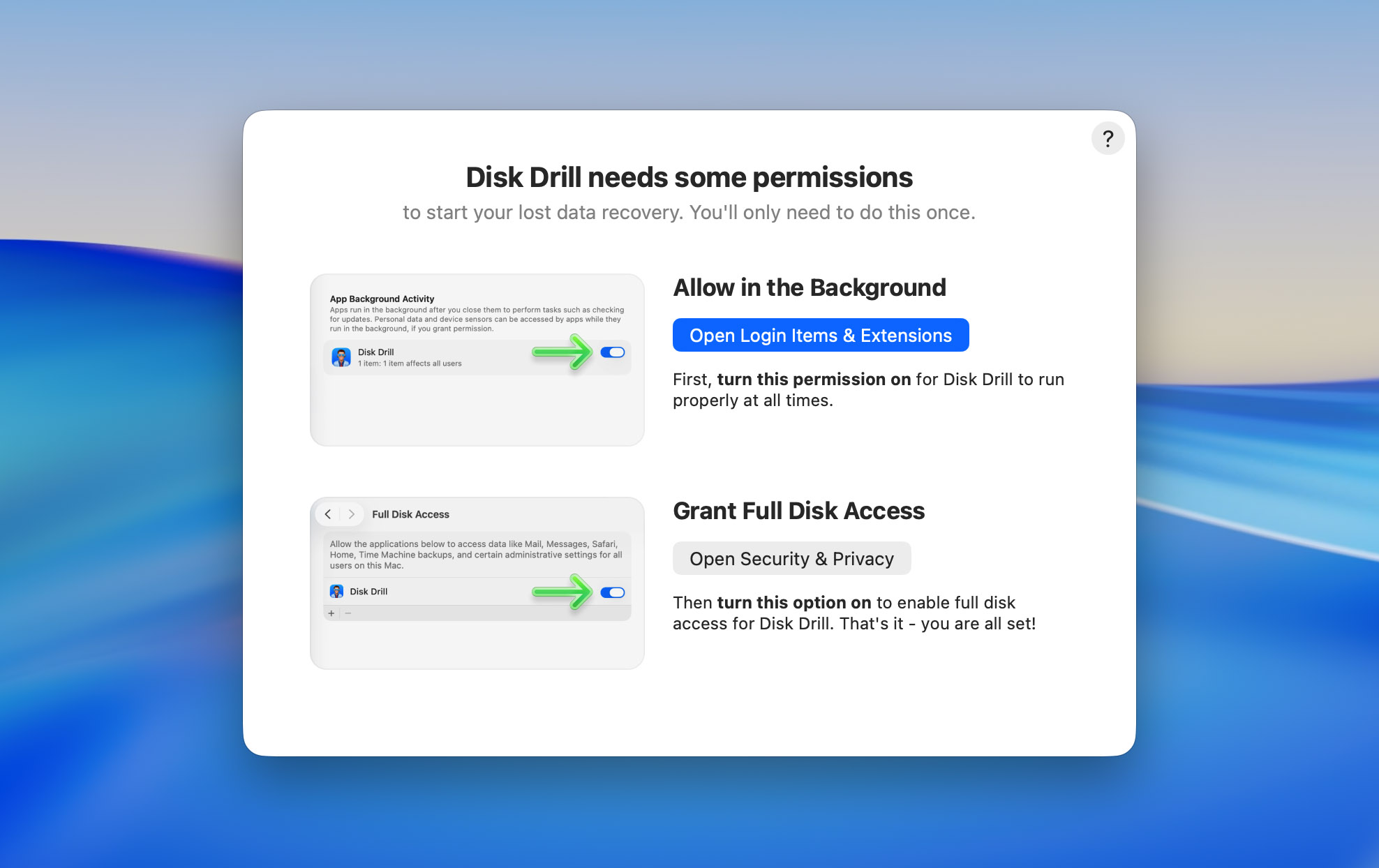Image resolution: width=1379 pixels, height=868 pixels.
Task: Click the "Allow in the Background" heading
Action: coord(810,287)
